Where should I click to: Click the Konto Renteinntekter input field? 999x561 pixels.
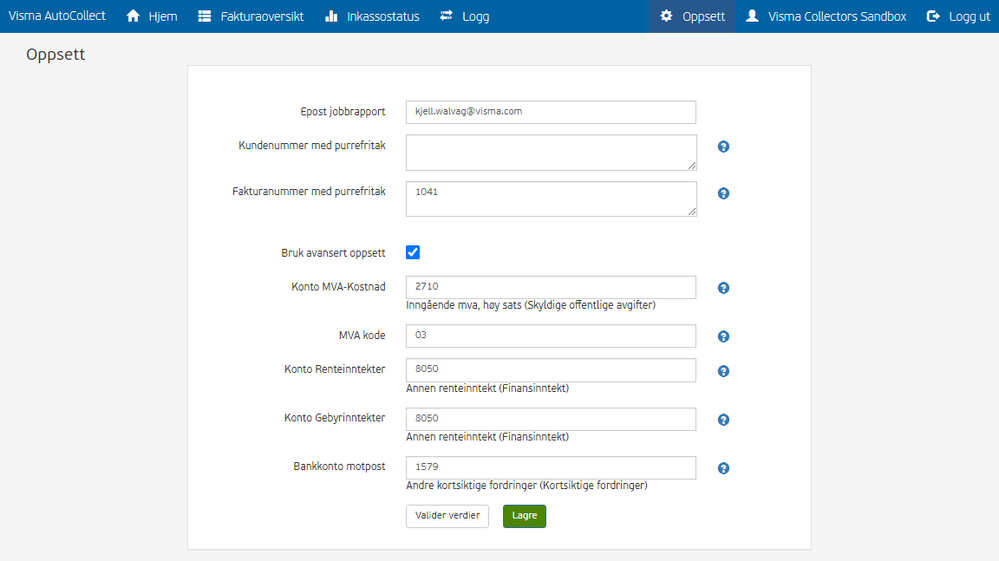(x=551, y=370)
